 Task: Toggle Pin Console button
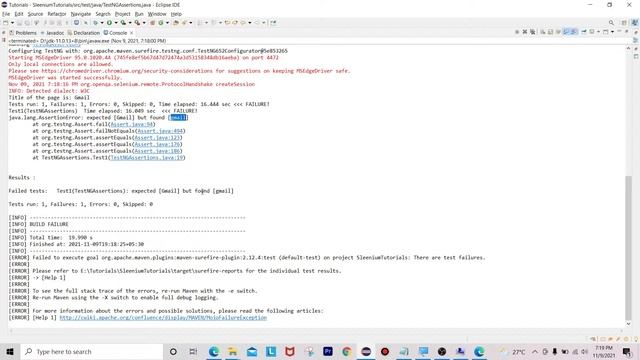(x=584, y=31)
